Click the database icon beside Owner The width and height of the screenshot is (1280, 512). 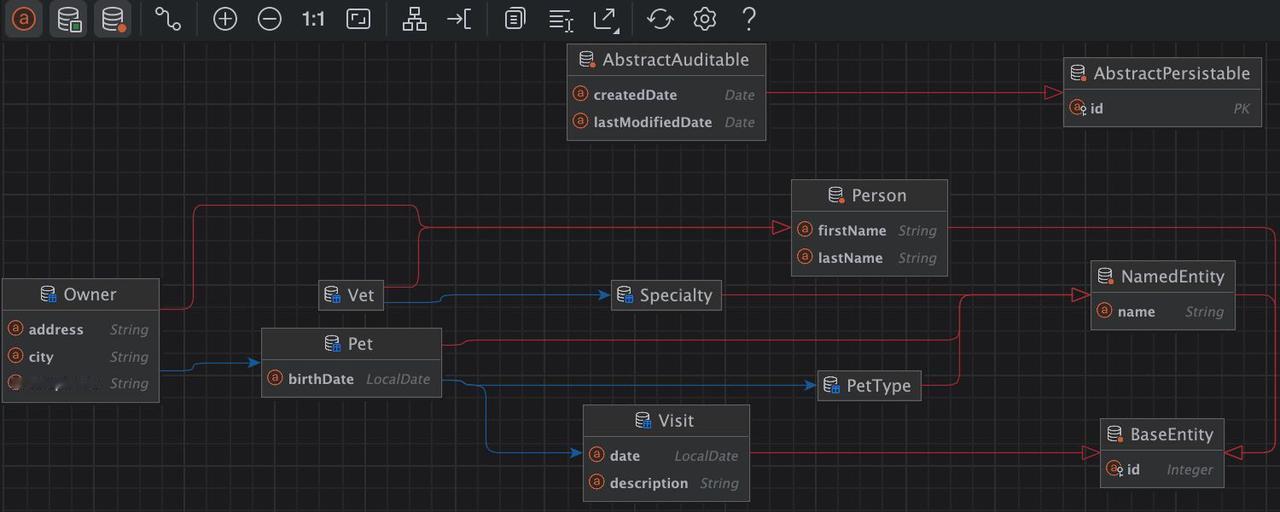pyautogui.click(x=48, y=294)
